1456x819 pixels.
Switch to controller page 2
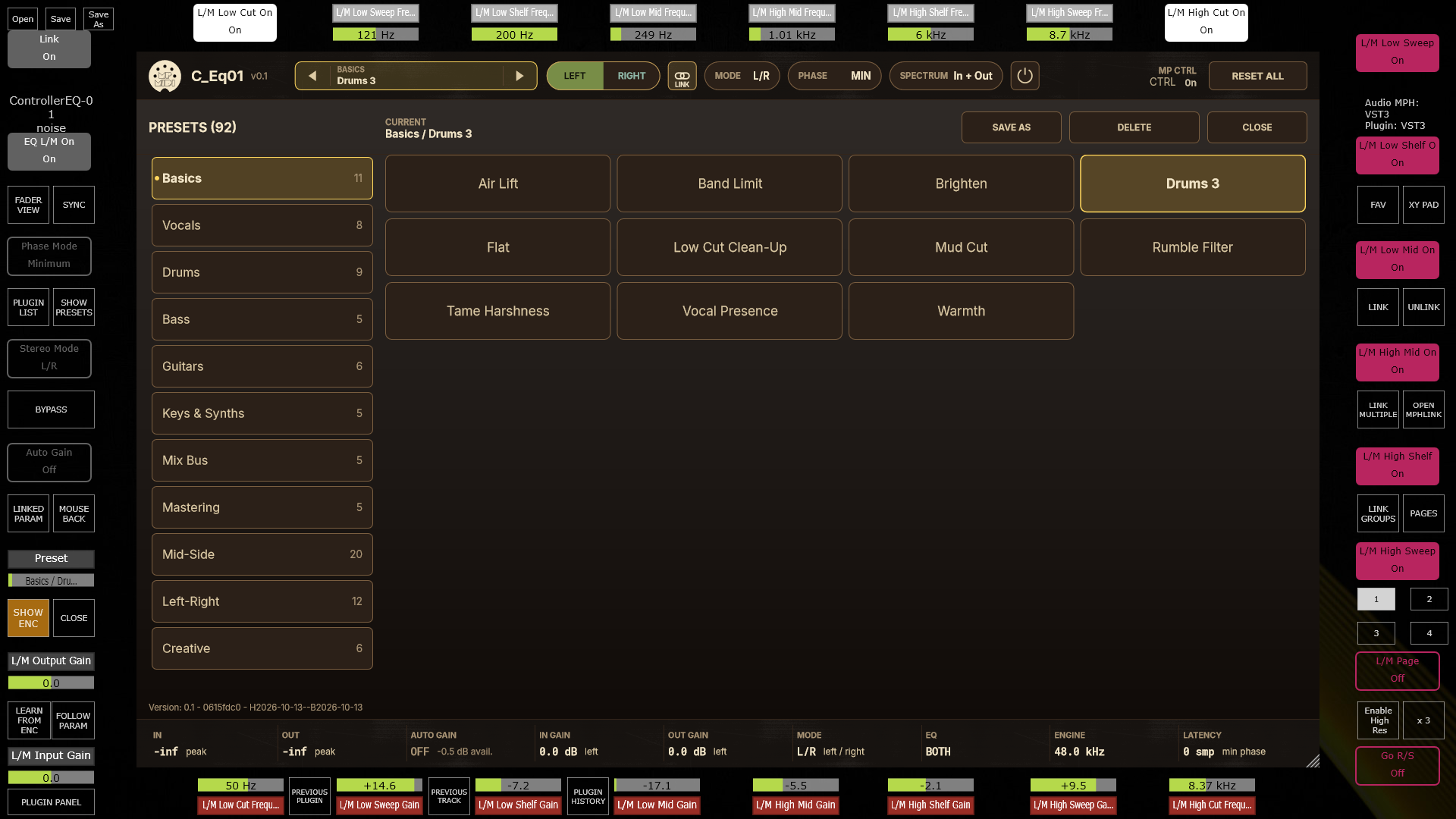point(1429,599)
